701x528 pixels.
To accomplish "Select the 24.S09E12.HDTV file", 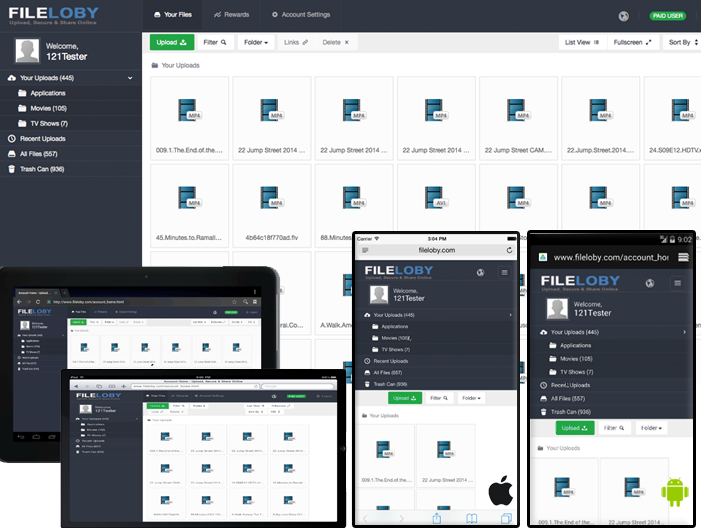I will pyautogui.click(x=672, y=118).
